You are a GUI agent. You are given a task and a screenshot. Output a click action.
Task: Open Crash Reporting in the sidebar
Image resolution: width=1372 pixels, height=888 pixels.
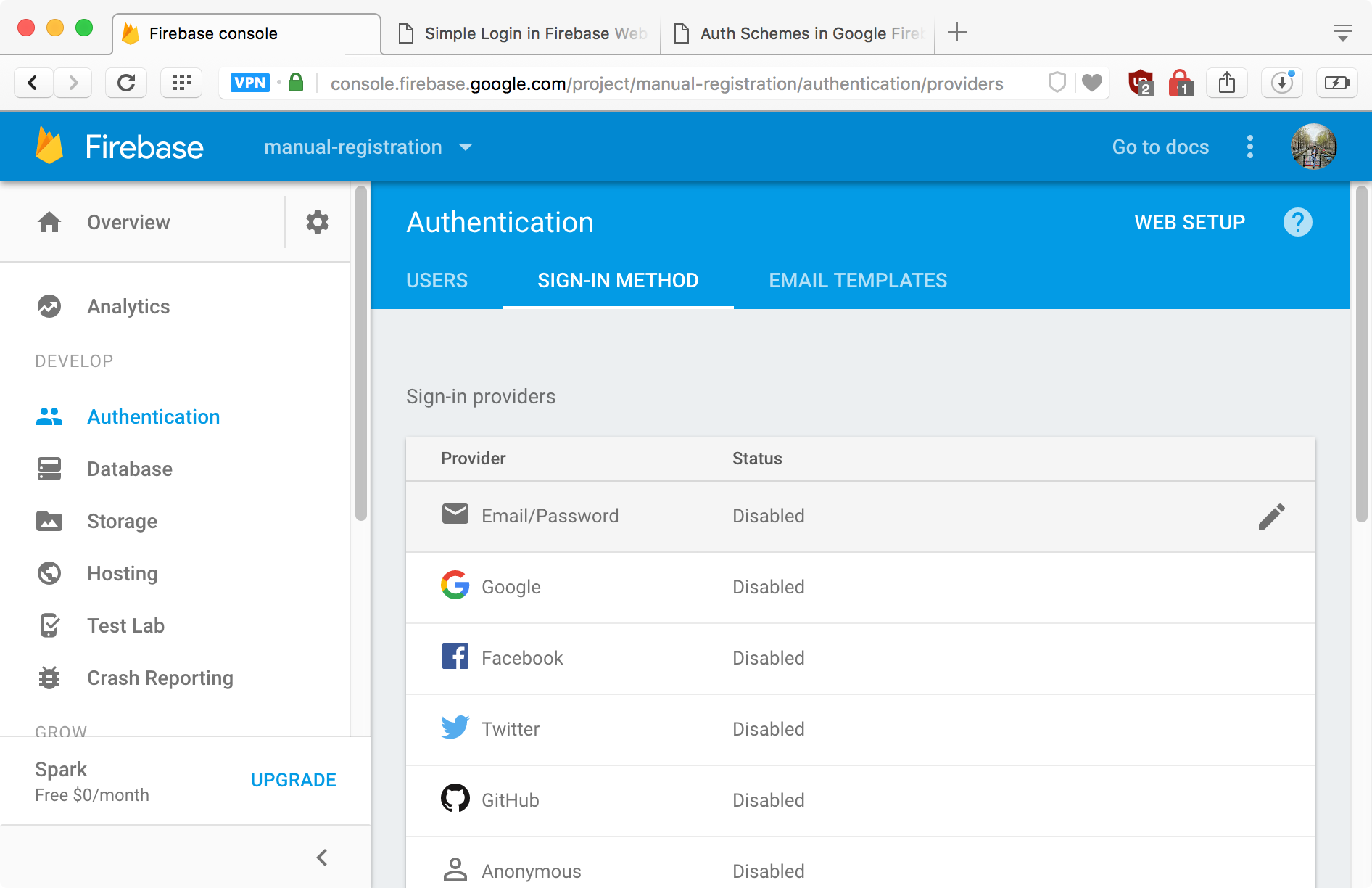click(175, 678)
